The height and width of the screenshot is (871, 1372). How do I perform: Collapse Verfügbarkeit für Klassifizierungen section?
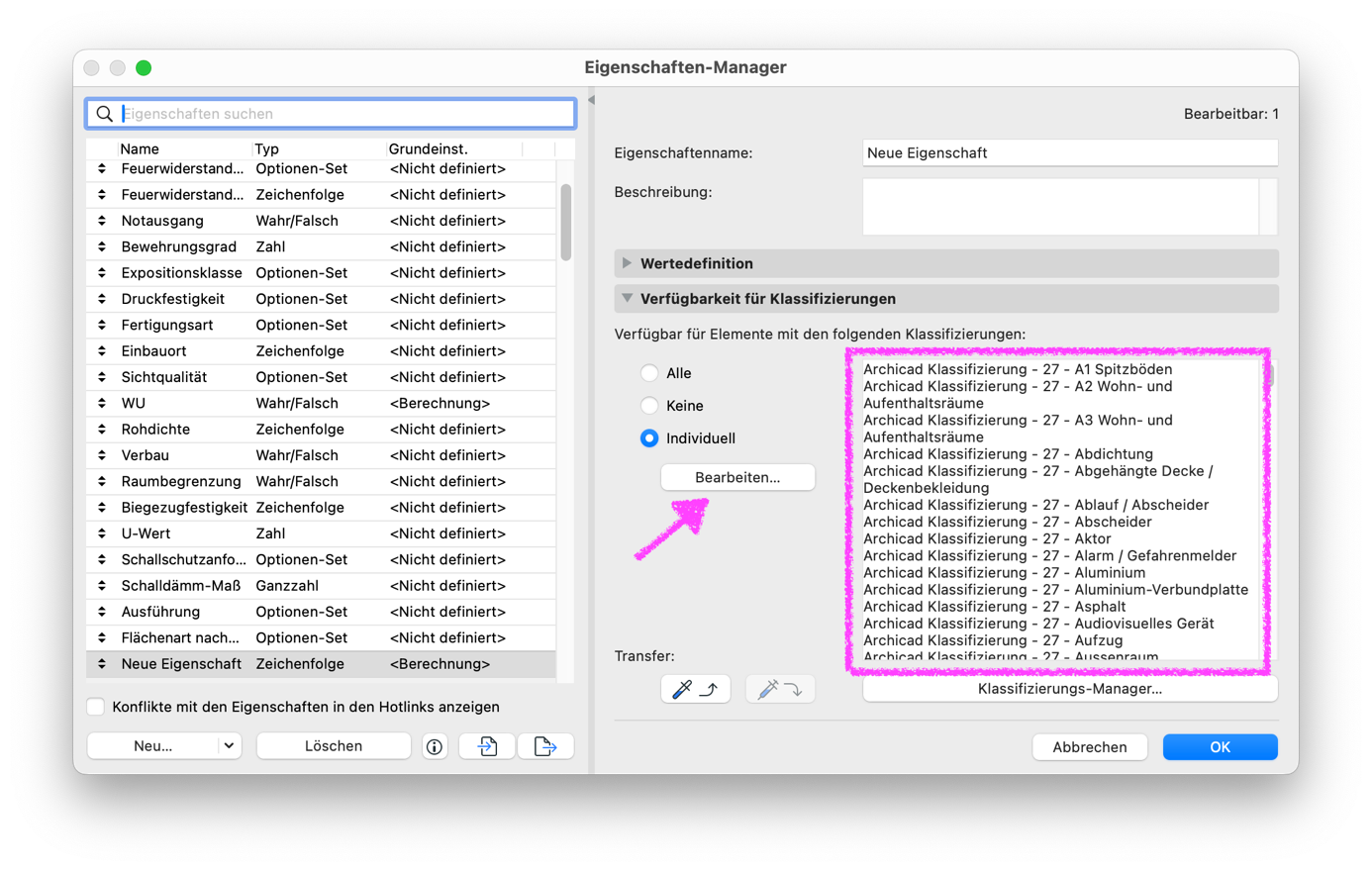[x=627, y=298]
